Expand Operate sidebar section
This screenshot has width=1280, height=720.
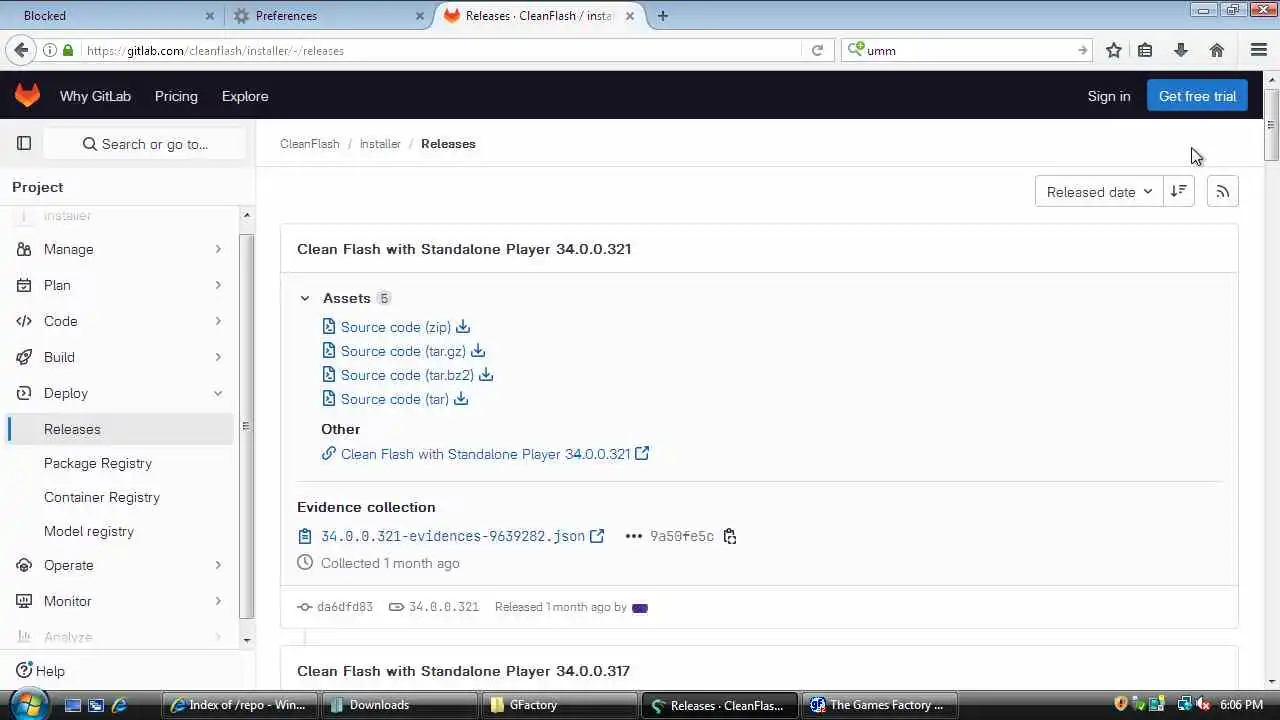point(120,565)
